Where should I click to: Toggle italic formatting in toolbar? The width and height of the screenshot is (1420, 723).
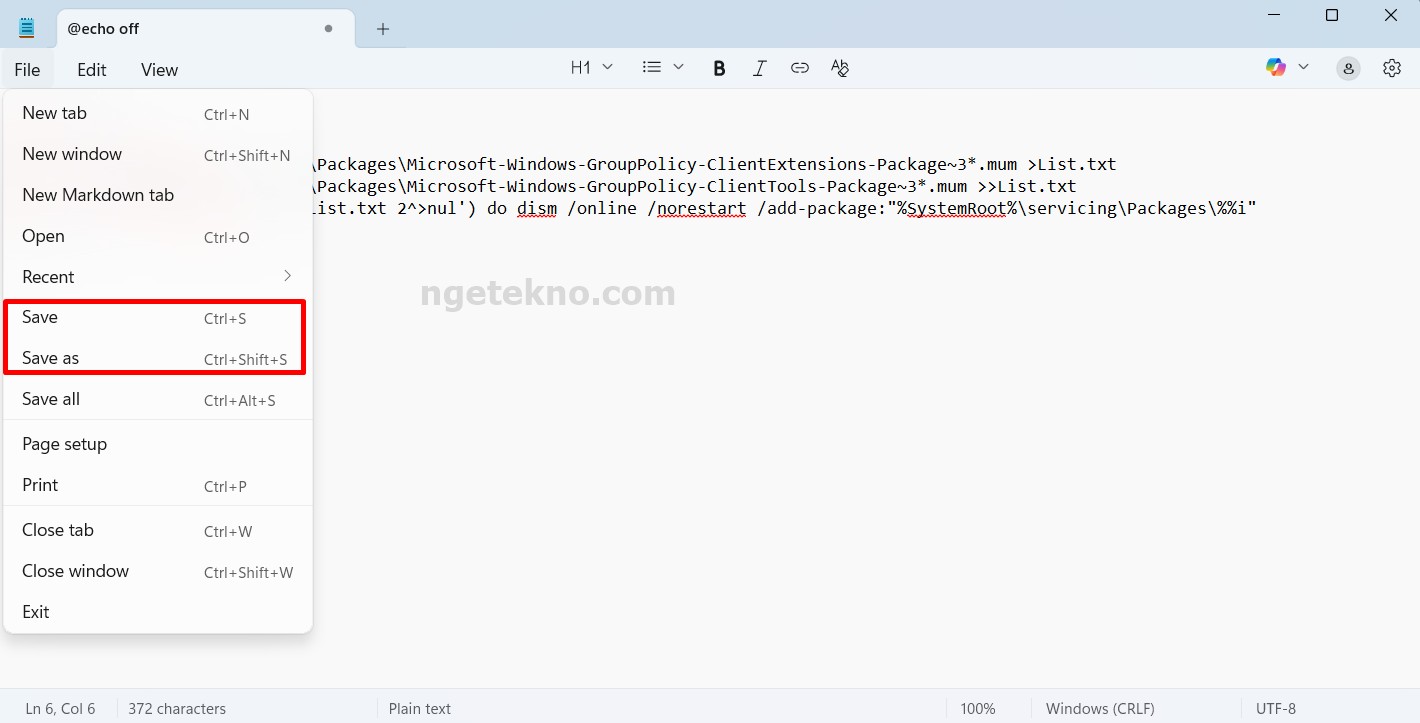[759, 68]
